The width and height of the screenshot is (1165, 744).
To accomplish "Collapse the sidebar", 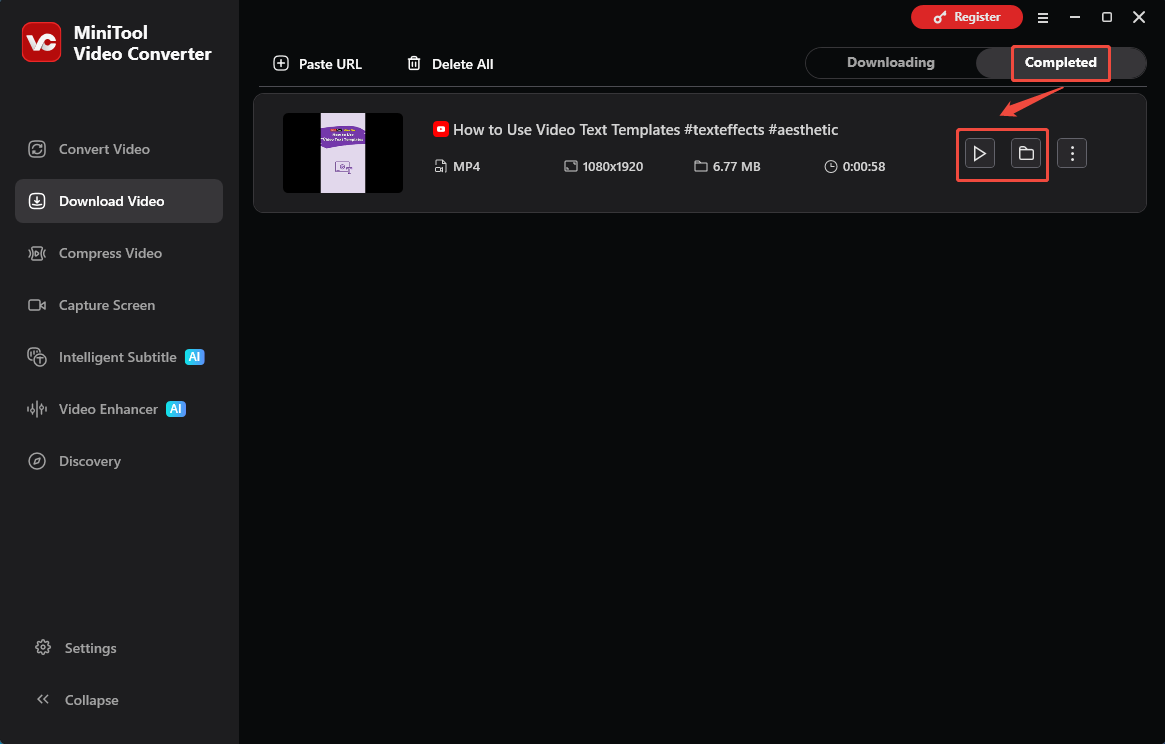I will click(77, 700).
